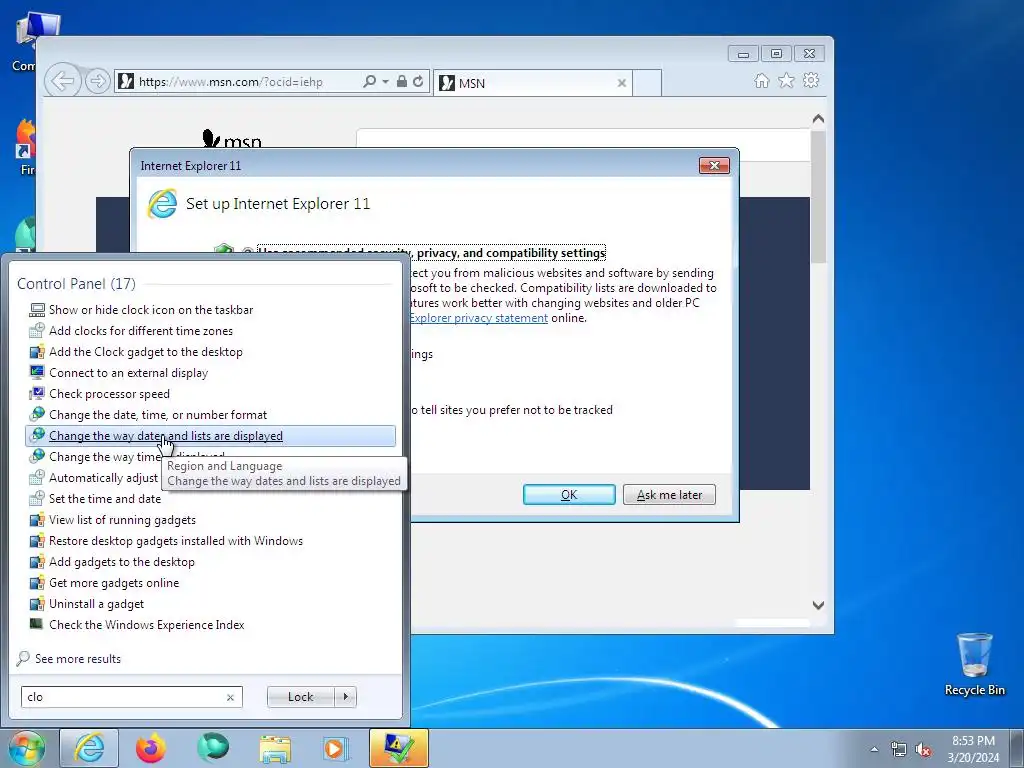Open Change the date, time, or number format
1024x768 pixels.
[x=210, y=415]
